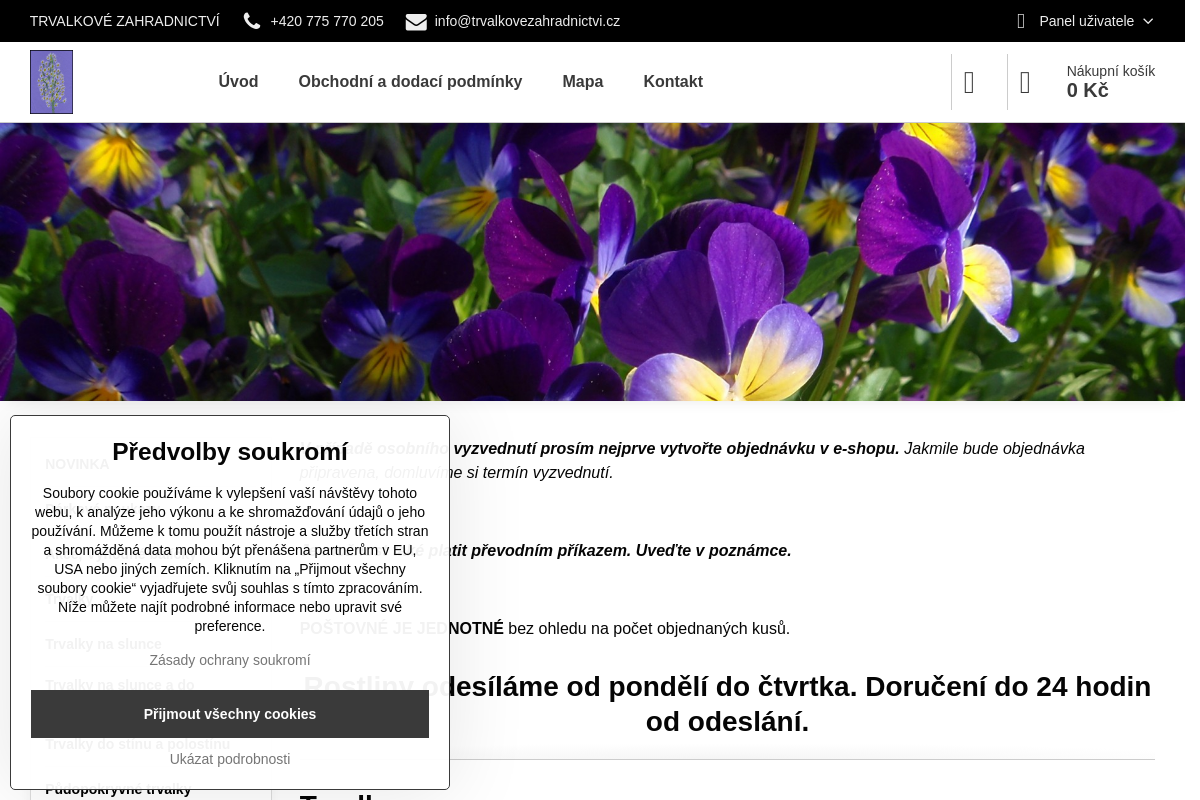Click TRVALKOVÉ ZAHRADNICTVÍ site title
This screenshot has width=1200, height=800.
pos(125,21)
